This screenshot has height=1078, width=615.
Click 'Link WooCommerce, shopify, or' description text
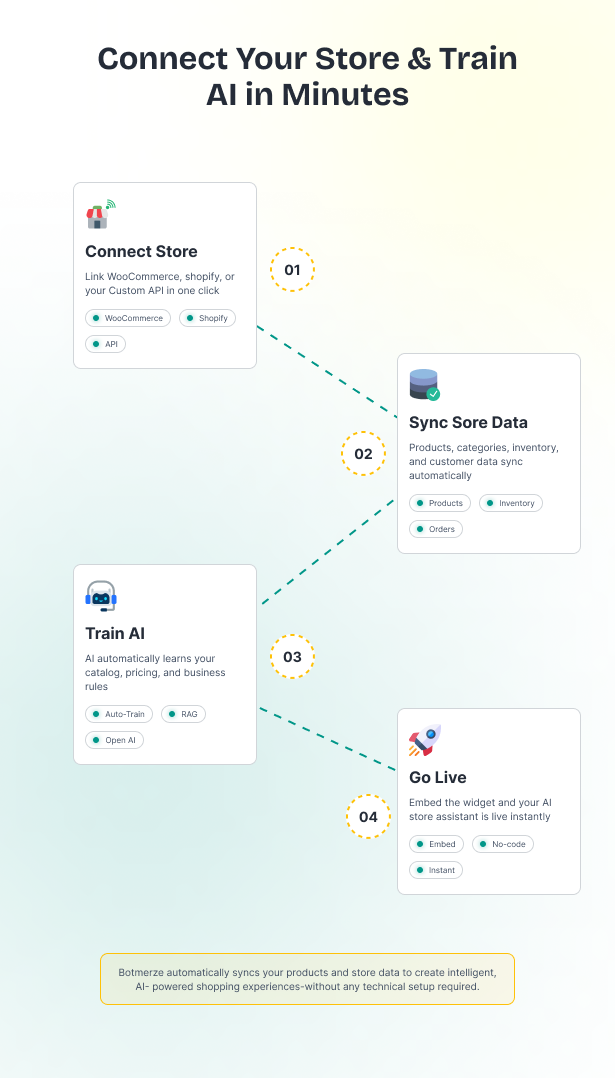coord(160,276)
